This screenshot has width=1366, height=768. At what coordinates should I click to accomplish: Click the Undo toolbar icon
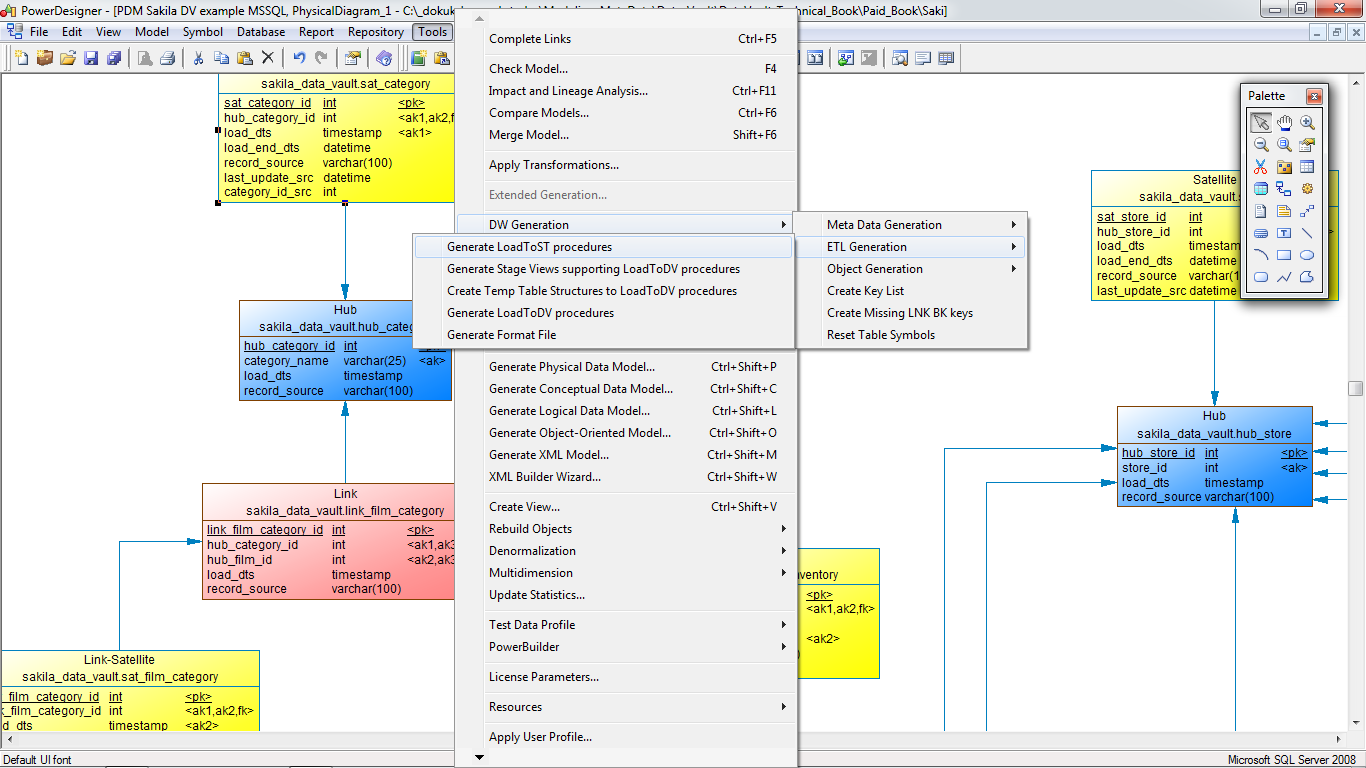point(298,58)
